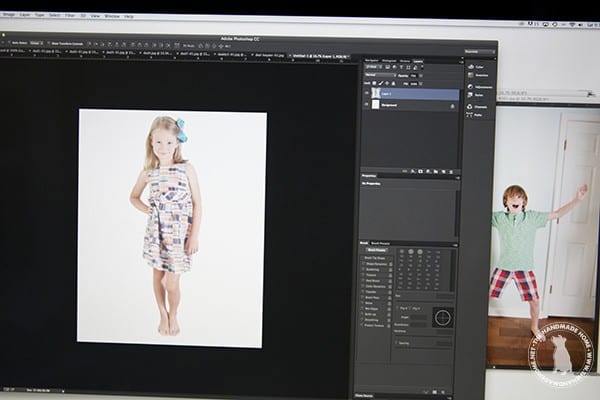This screenshot has height=400, width=600.
Task: Adjust the brush Hardness slider
Action: point(422,335)
